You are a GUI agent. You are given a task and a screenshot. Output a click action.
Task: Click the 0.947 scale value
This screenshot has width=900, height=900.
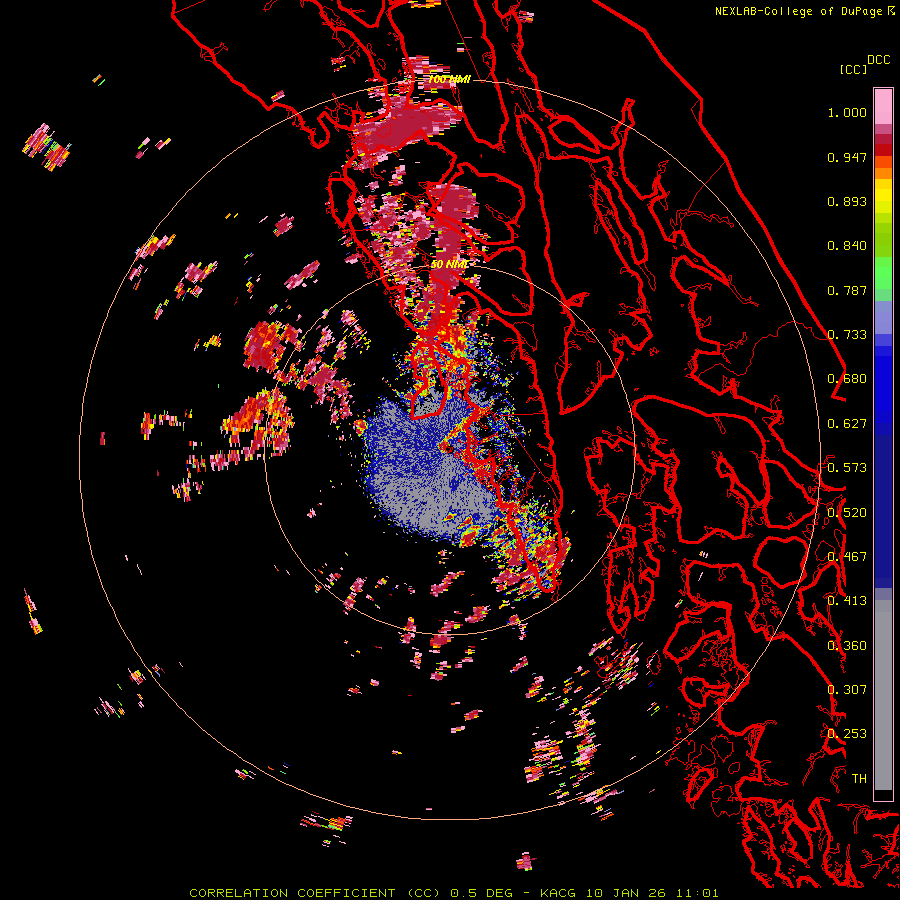[x=847, y=157]
